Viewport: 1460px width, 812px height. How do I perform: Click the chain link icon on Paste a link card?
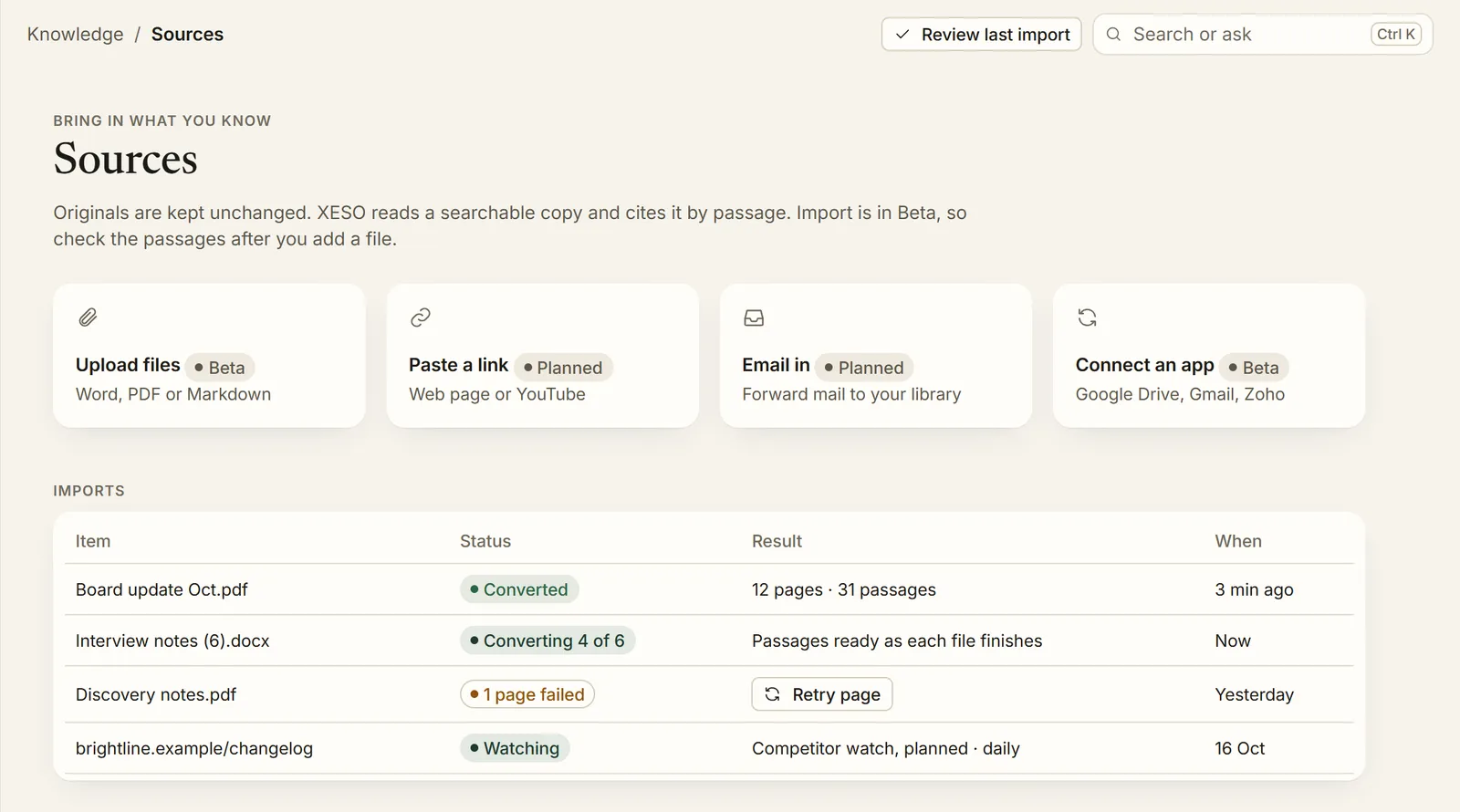pyautogui.click(x=421, y=318)
